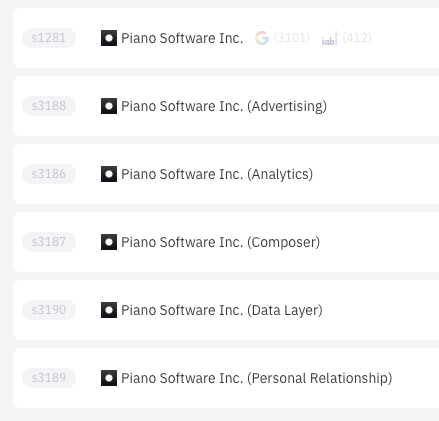
Task: Open Piano Software Inc. (Advertising) service
Action: pyautogui.click(x=224, y=106)
